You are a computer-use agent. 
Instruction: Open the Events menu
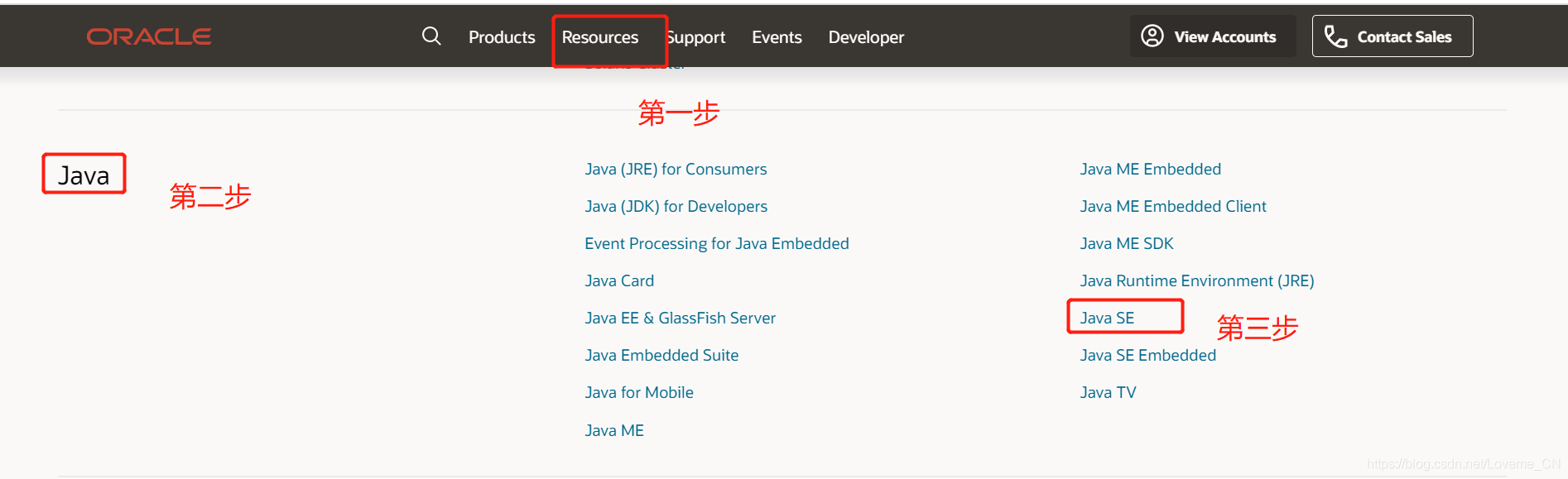click(x=777, y=37)
